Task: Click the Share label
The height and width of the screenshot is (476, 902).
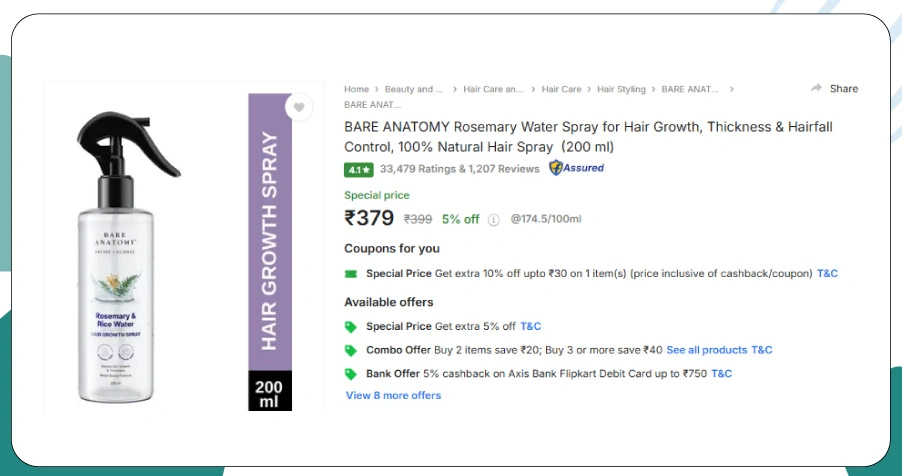Action: [844, 89]
